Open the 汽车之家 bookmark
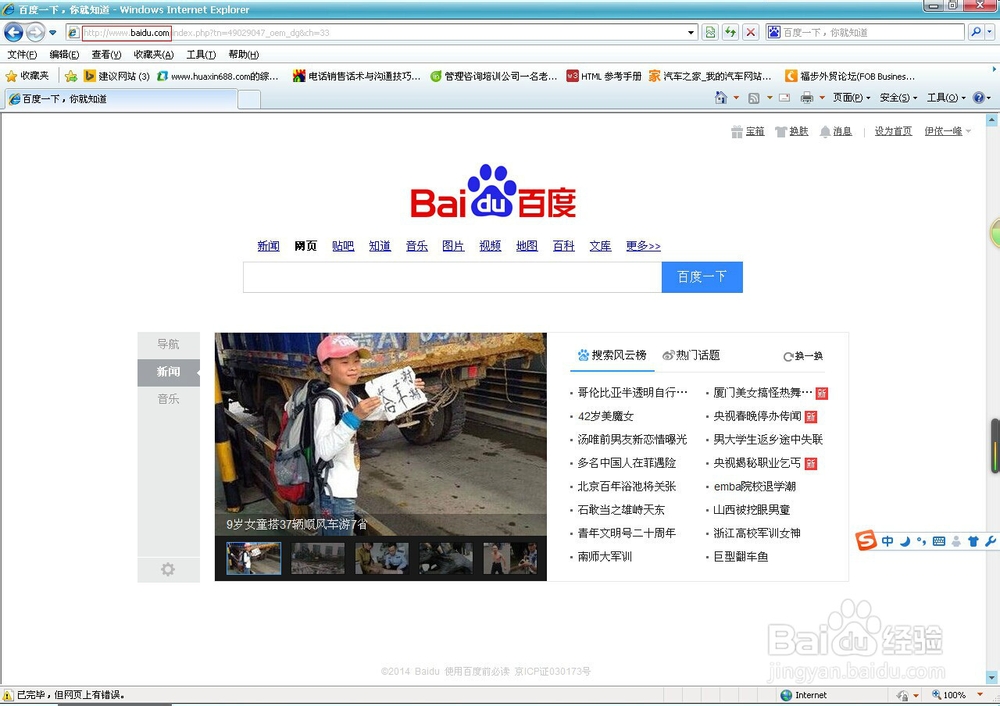This screenshot has width=1000, height=706. click(710, 77)
